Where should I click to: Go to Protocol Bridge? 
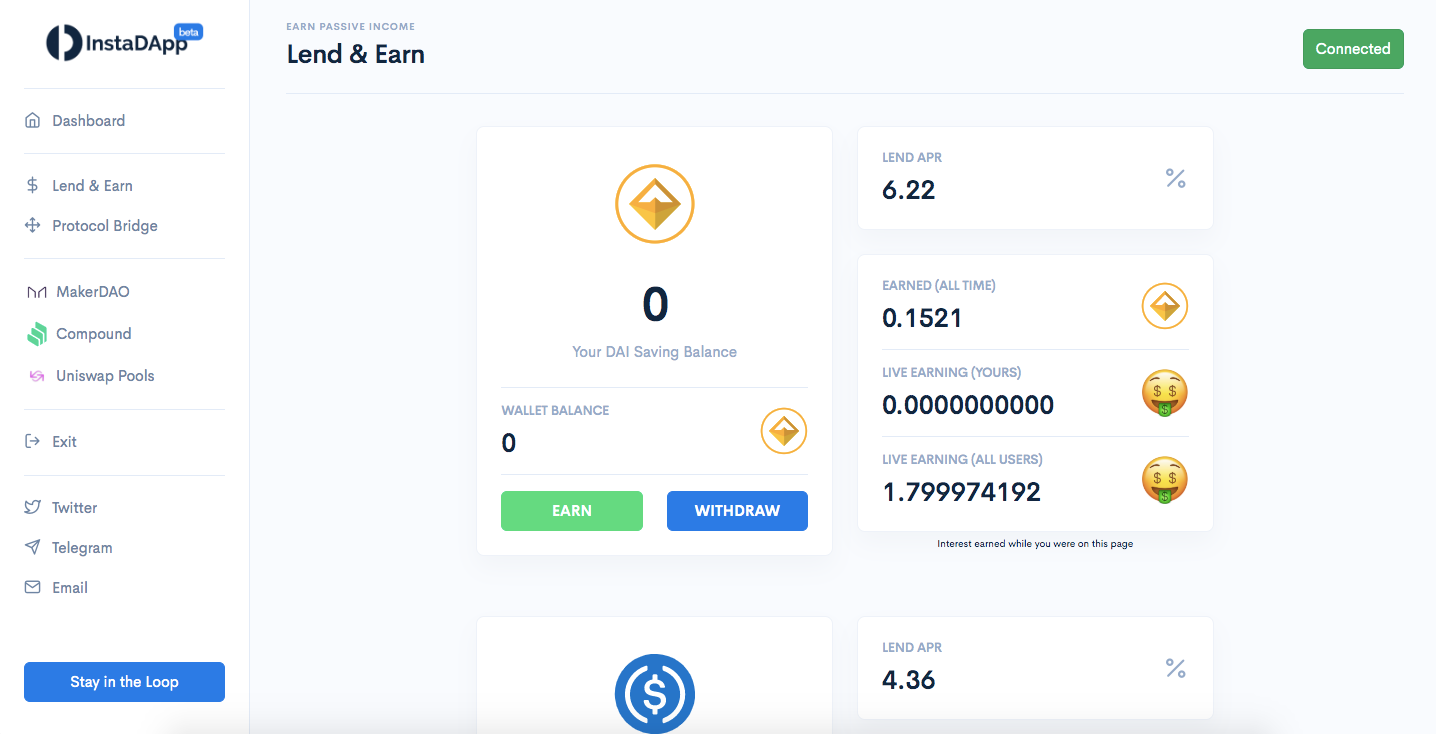104,226
